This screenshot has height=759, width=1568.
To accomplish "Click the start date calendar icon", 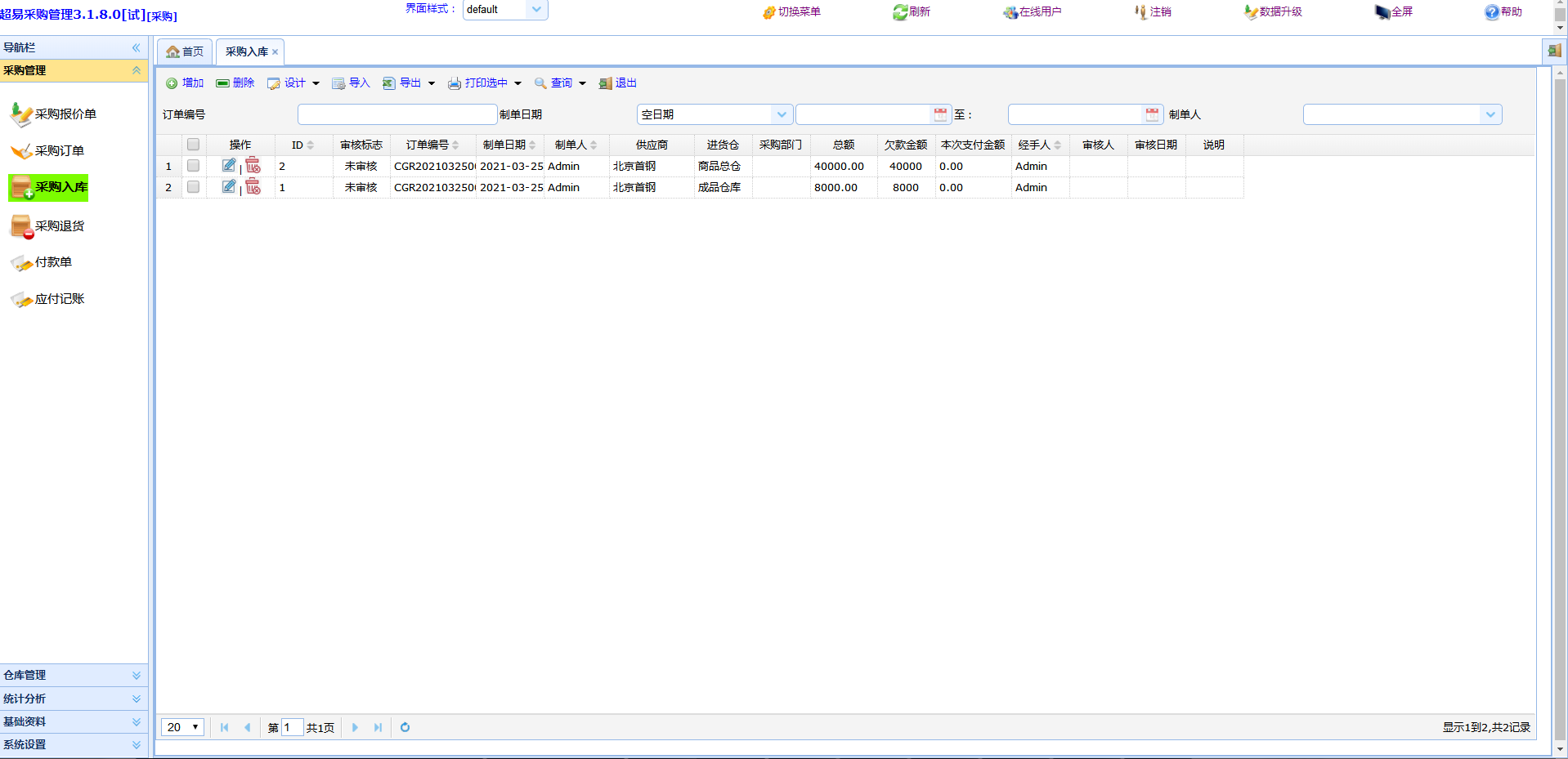I will tap(940, 115).
